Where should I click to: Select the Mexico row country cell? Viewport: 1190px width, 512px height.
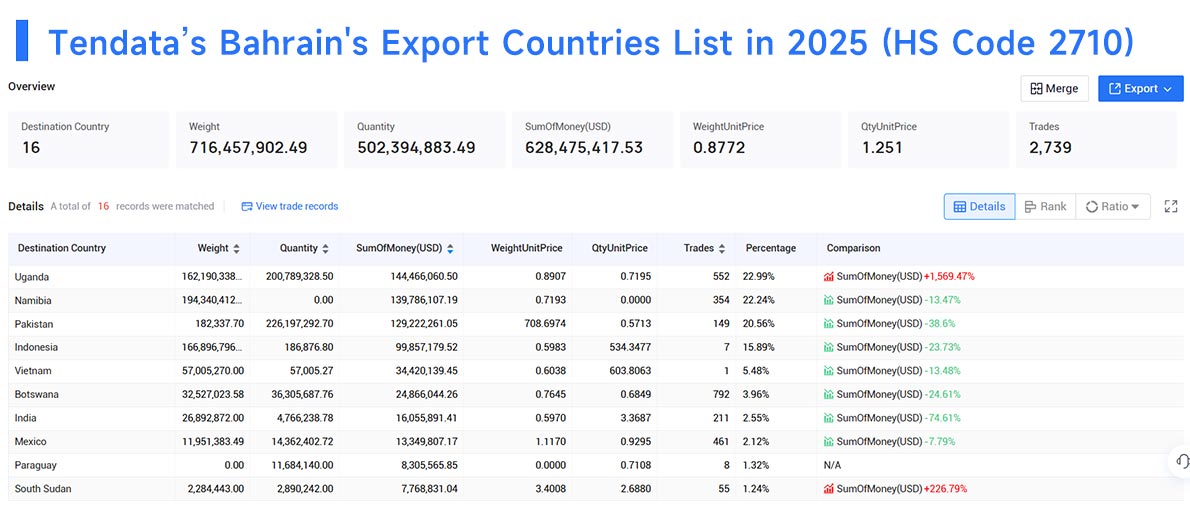click(92, 441)
